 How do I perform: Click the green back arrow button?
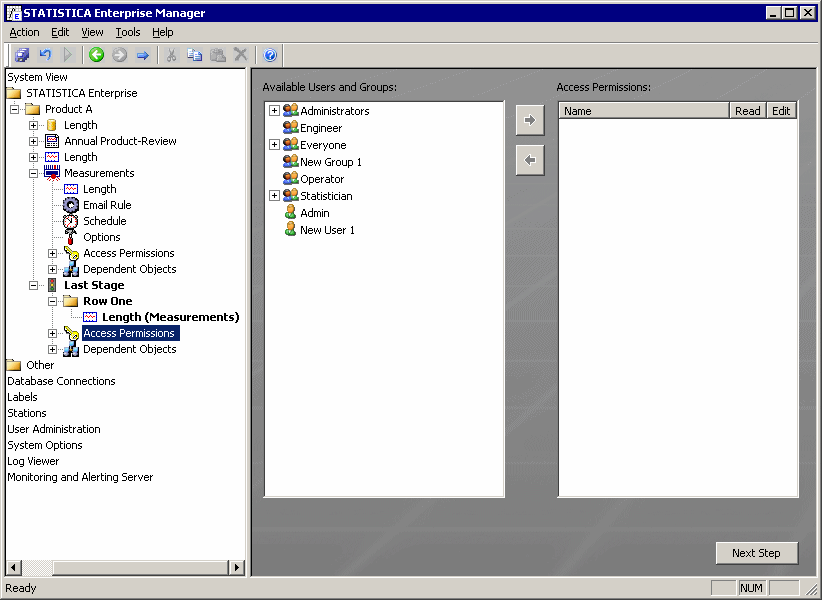point(96,55)
